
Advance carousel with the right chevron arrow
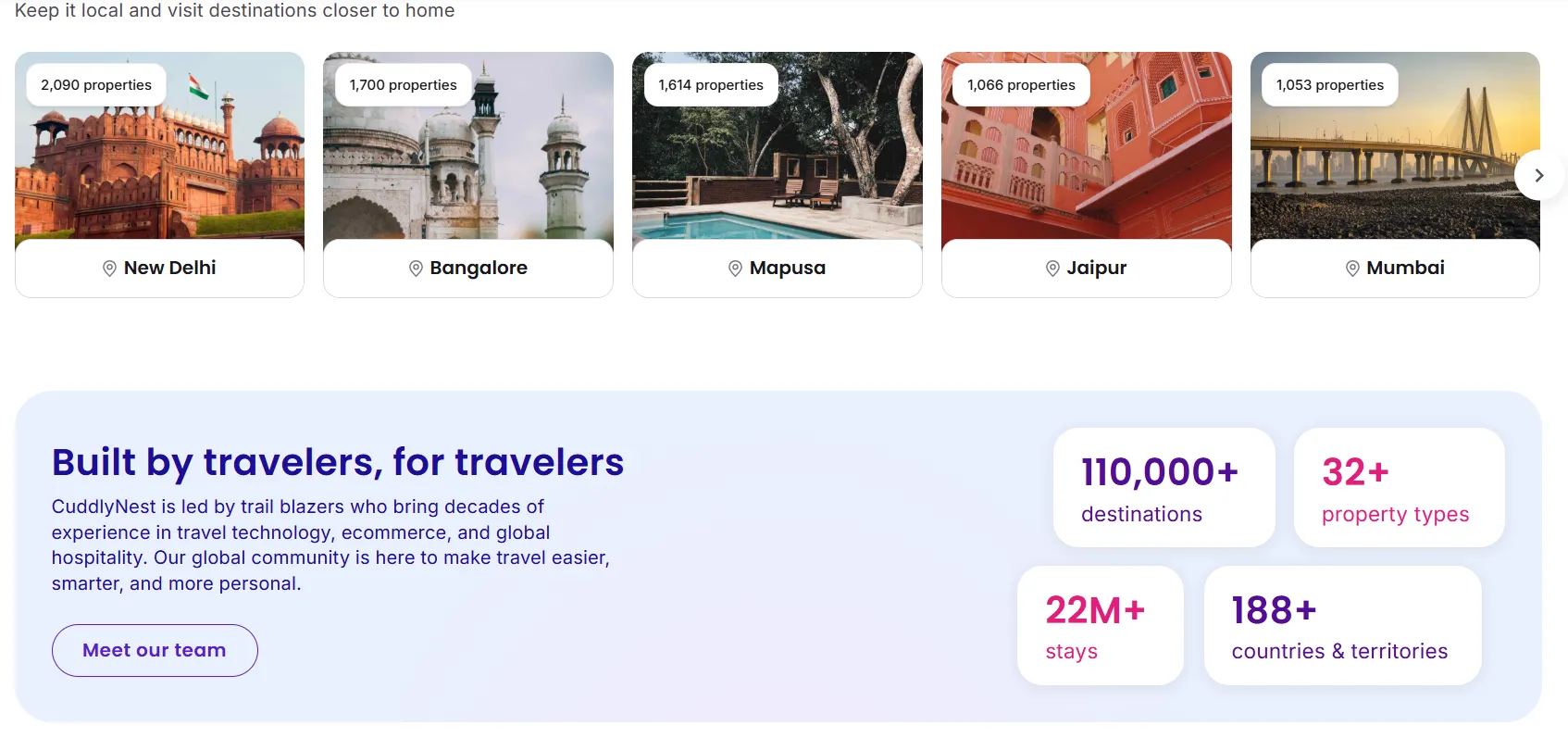pyautogui.click(x=1538, y=175)
